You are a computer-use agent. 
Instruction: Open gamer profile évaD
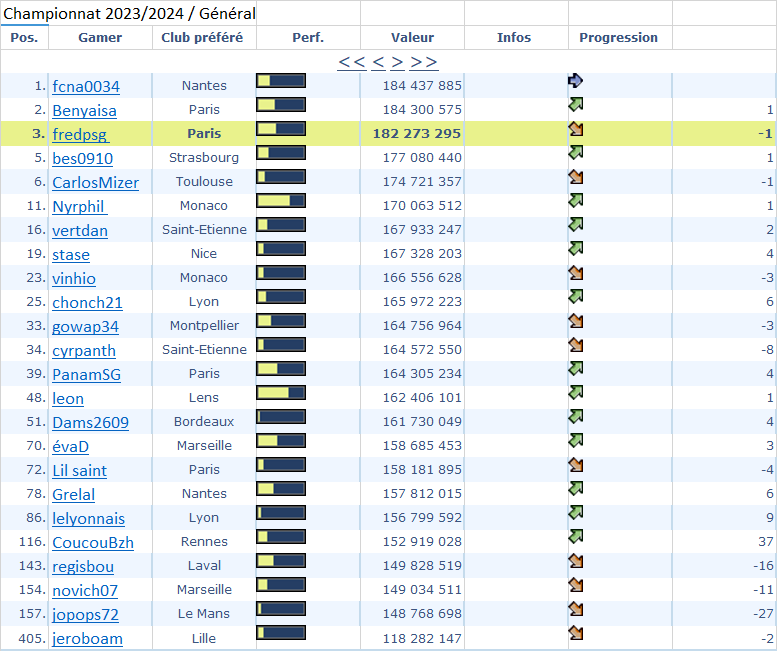pyautogui.click(x=71, y=446)
